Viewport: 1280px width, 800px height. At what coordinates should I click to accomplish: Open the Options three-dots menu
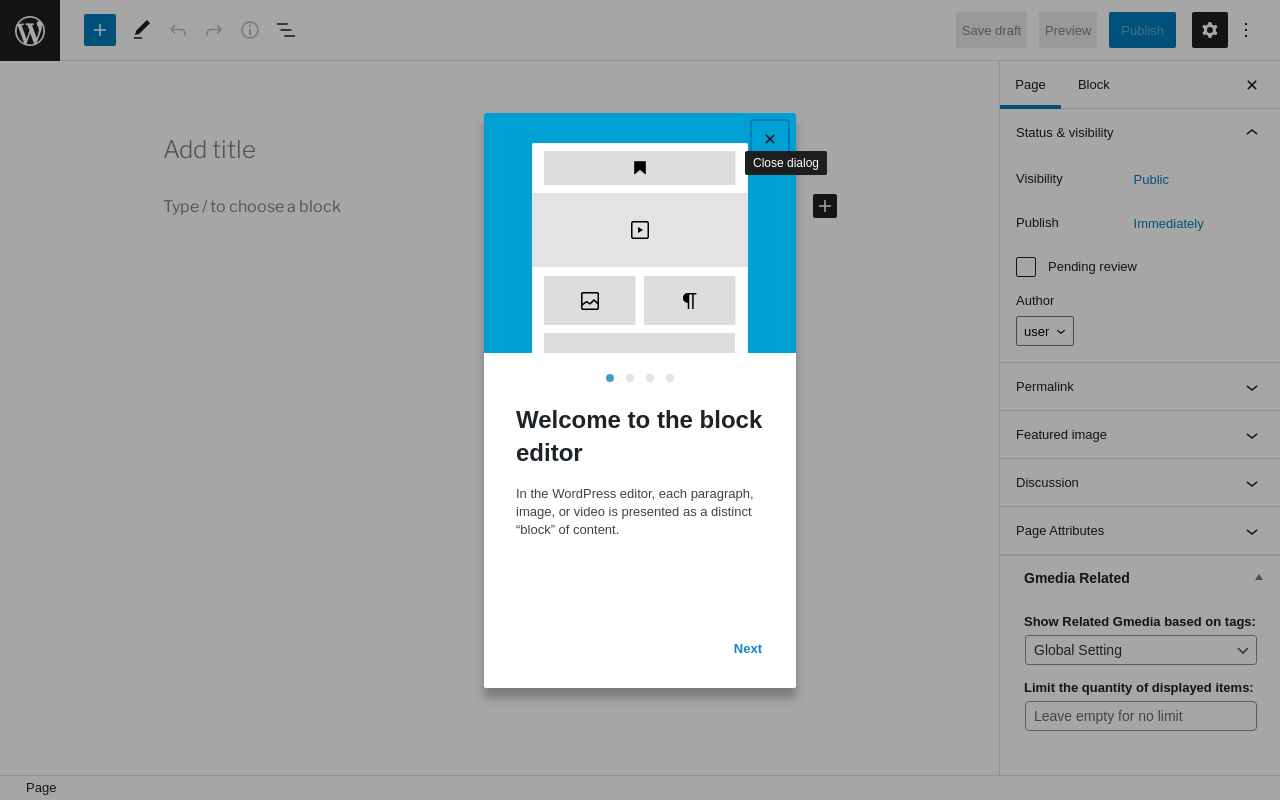coord(1246,30)
